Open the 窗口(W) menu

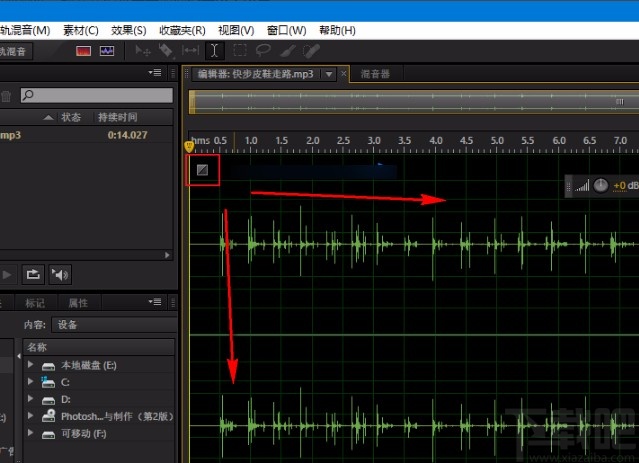point(286,31)
